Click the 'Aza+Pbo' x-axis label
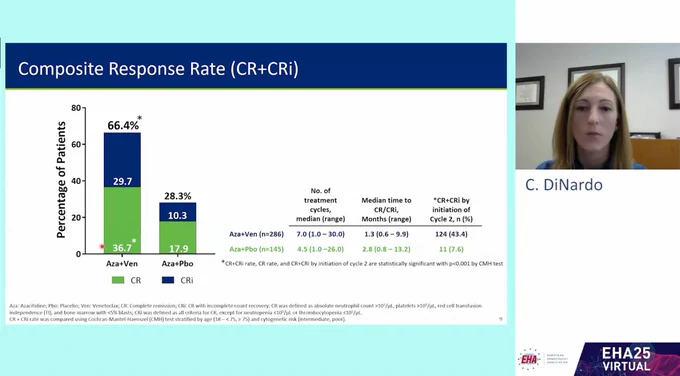680x376 pixels. (x=177, y=264)
